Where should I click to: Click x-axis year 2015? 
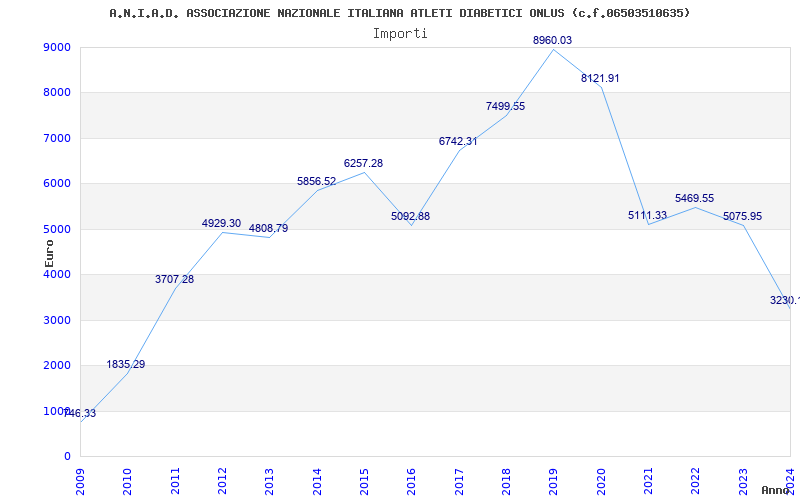pos(364,482)
